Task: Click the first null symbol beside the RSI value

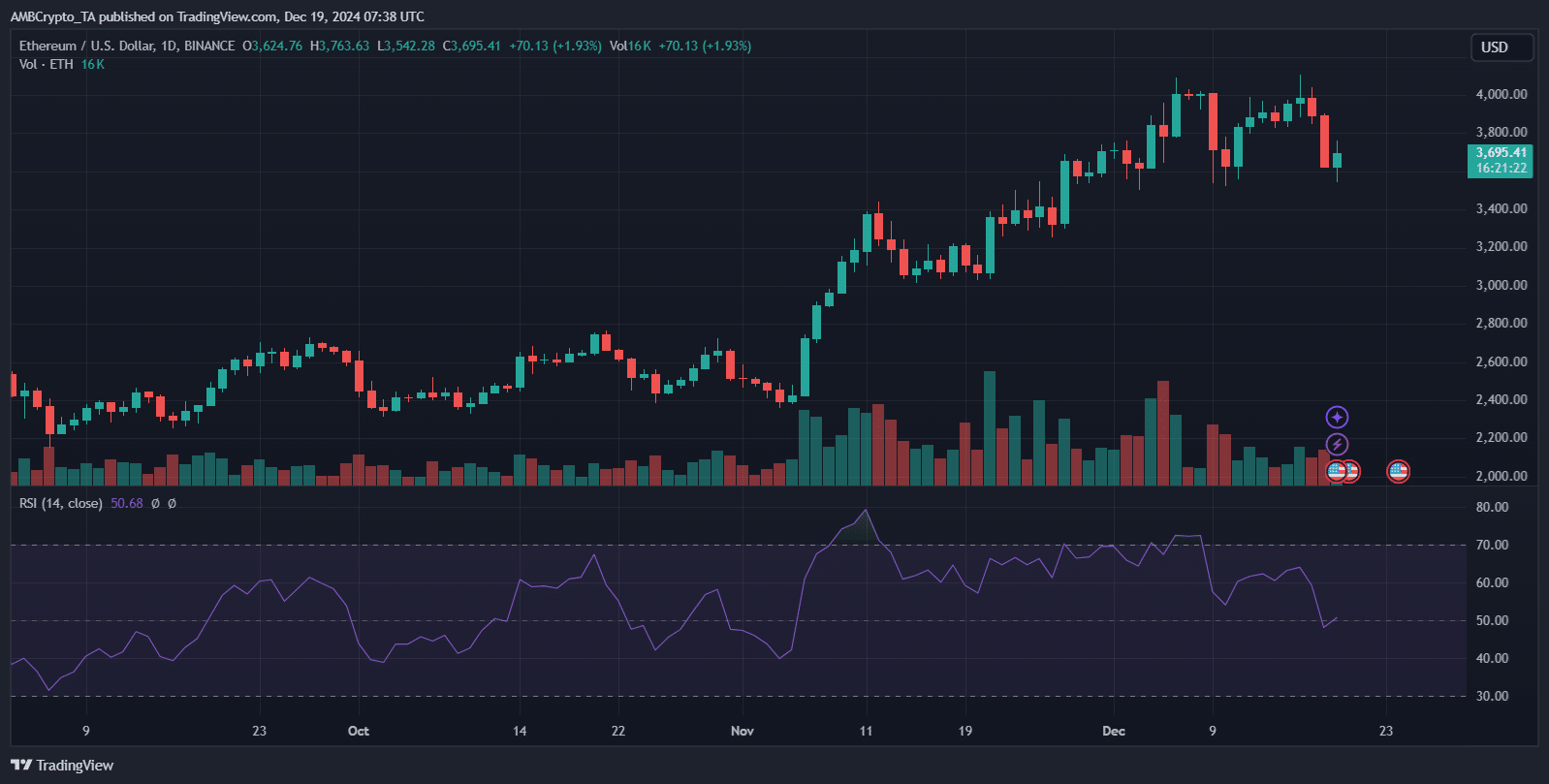Action: [x=155, y=503]
